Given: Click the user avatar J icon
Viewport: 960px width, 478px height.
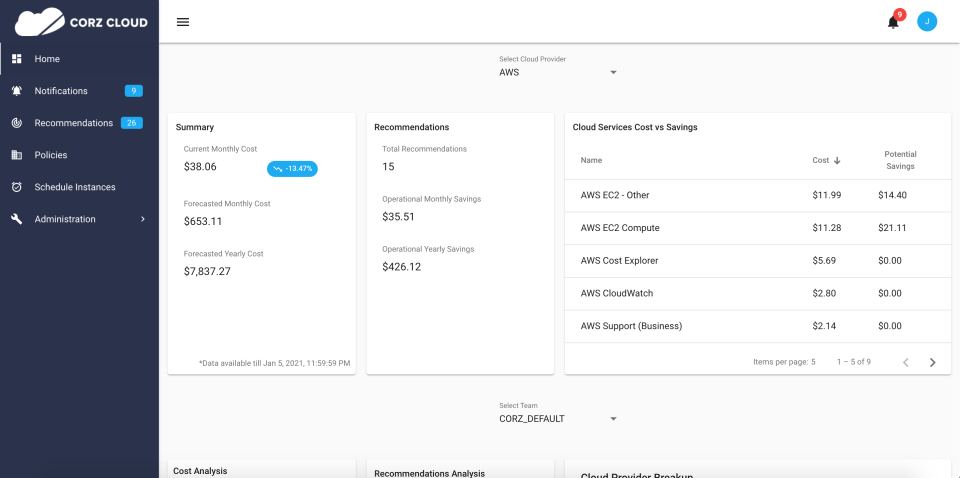Looking at the screenshot, I should (x=927, y=21).
